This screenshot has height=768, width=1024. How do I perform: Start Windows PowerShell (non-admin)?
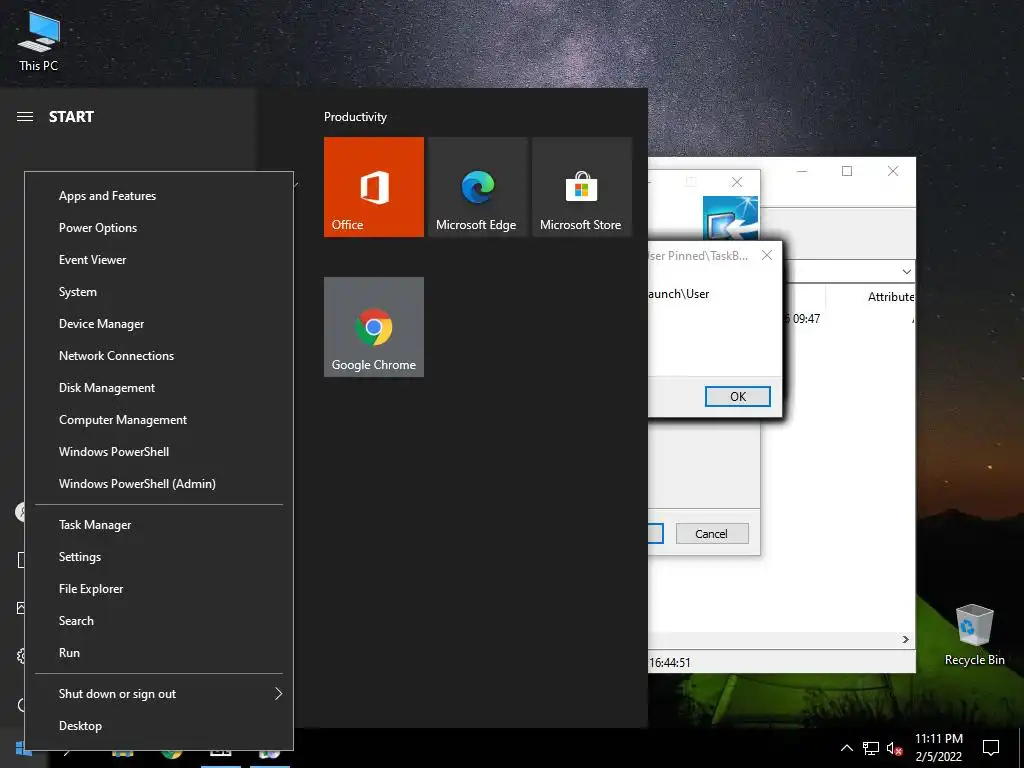[159, 452]
